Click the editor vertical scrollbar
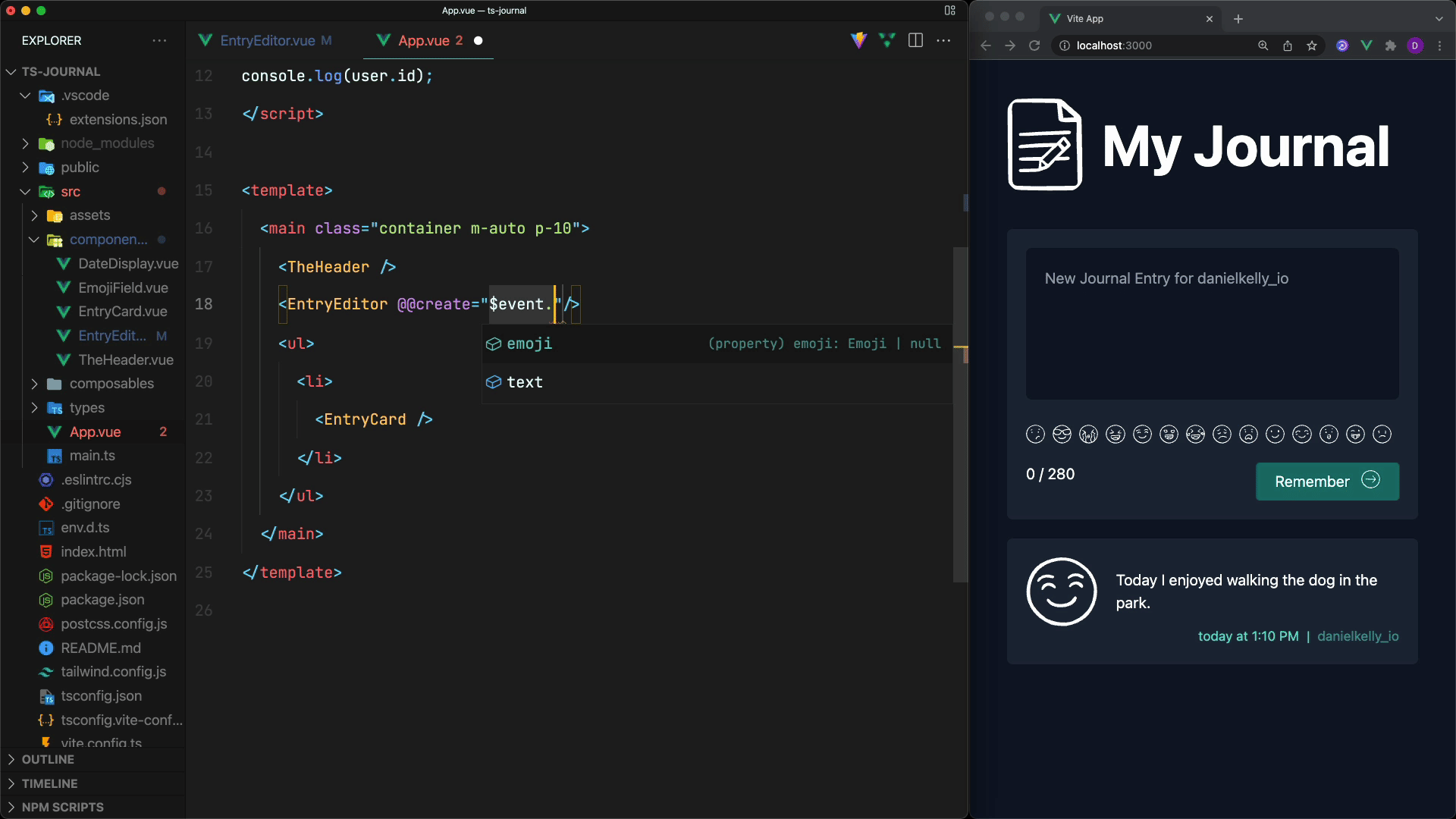The width and height of the screenshot is (1456, 819). coord(960,415)
